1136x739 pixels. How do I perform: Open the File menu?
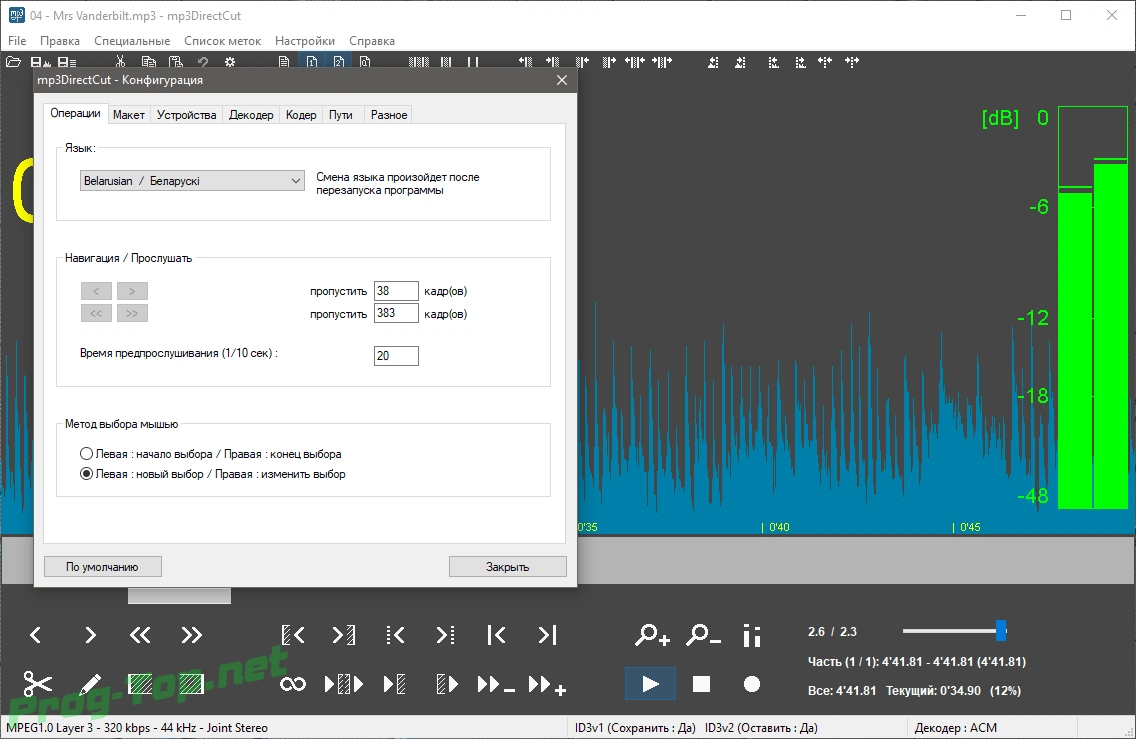coord(17,41)
